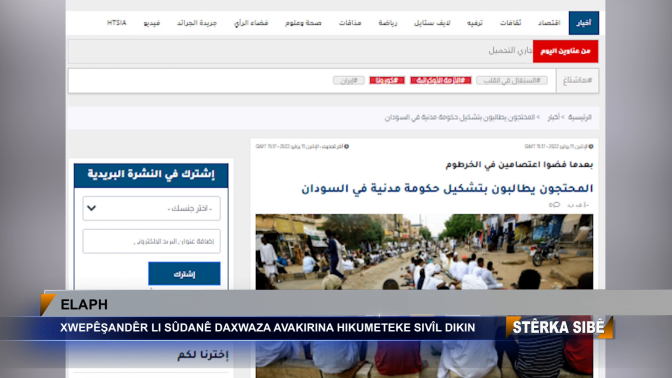Open the gender selection dropdown

point(152,208)
